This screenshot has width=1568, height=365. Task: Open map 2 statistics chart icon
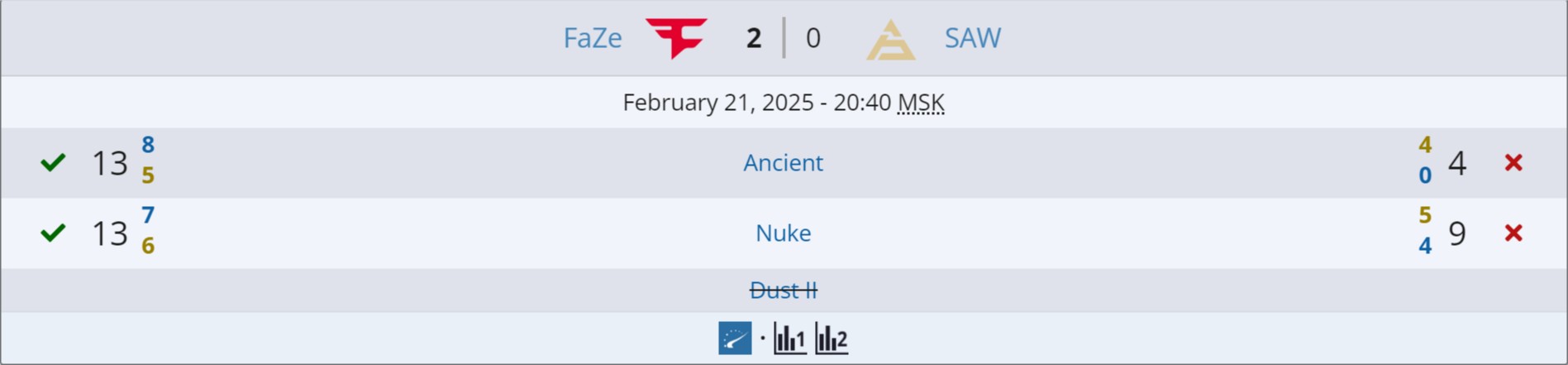(x=832, y=339)
